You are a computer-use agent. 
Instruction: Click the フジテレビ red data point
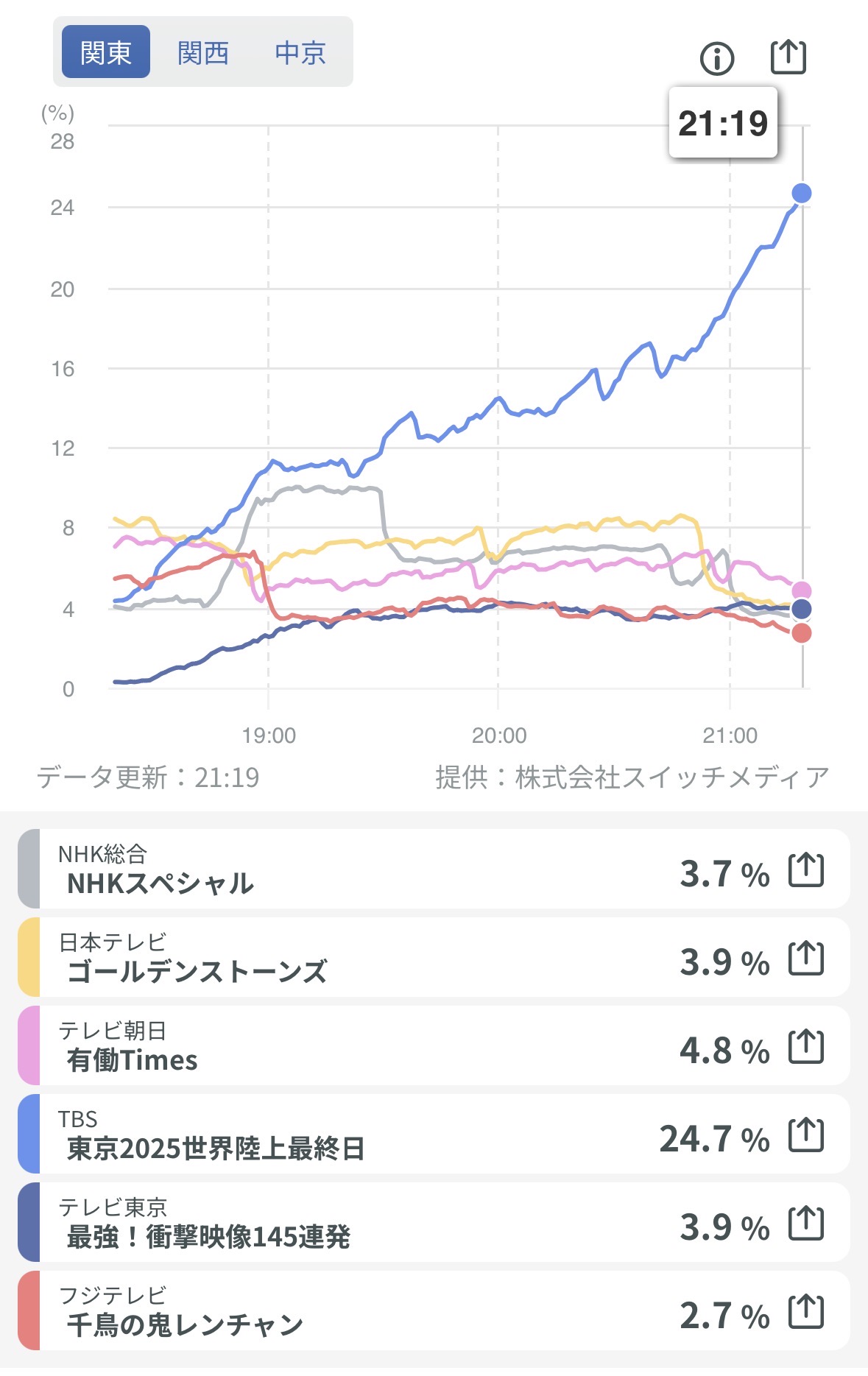click(801, 633)
